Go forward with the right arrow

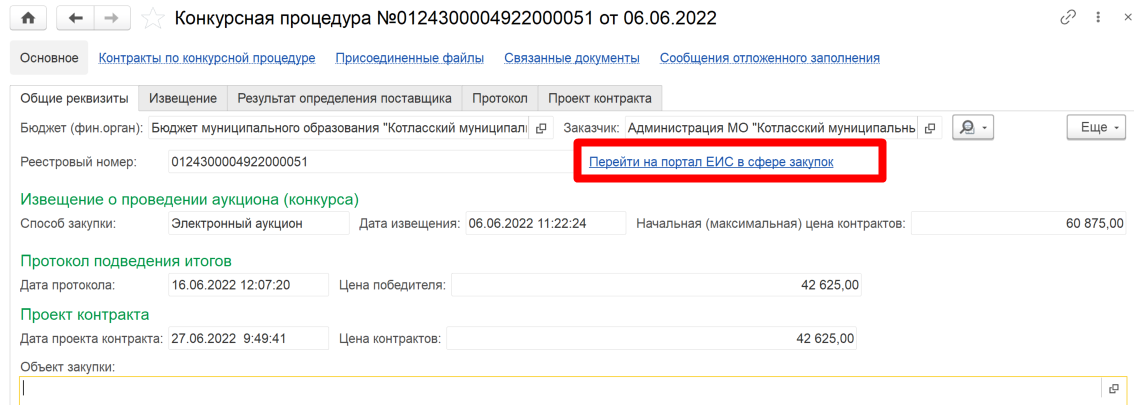coord(111,18)
